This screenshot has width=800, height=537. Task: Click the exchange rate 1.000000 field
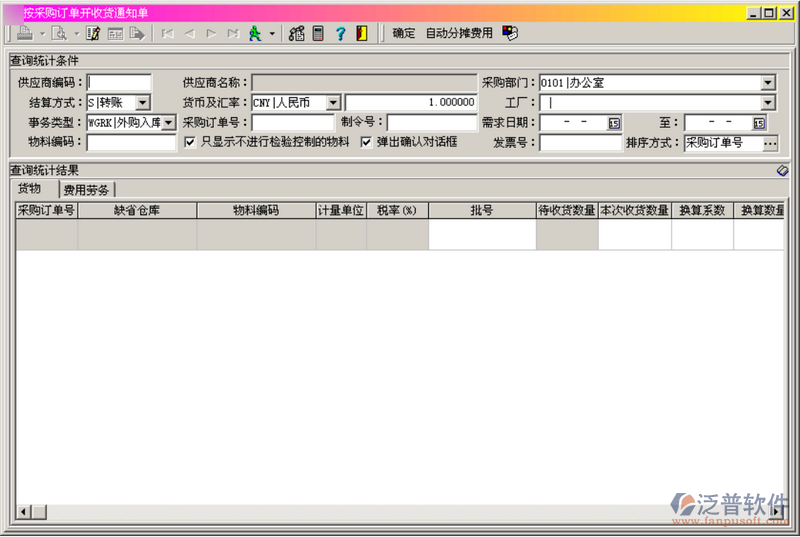[411, 103]
